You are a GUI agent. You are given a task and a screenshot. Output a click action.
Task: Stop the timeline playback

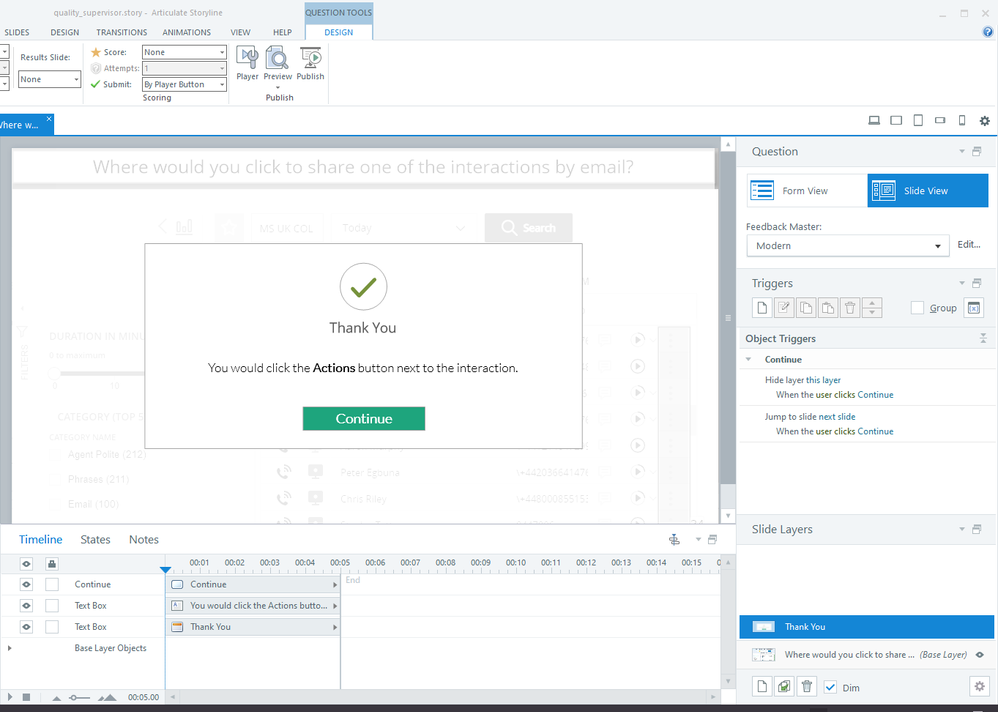click(26, 697)
